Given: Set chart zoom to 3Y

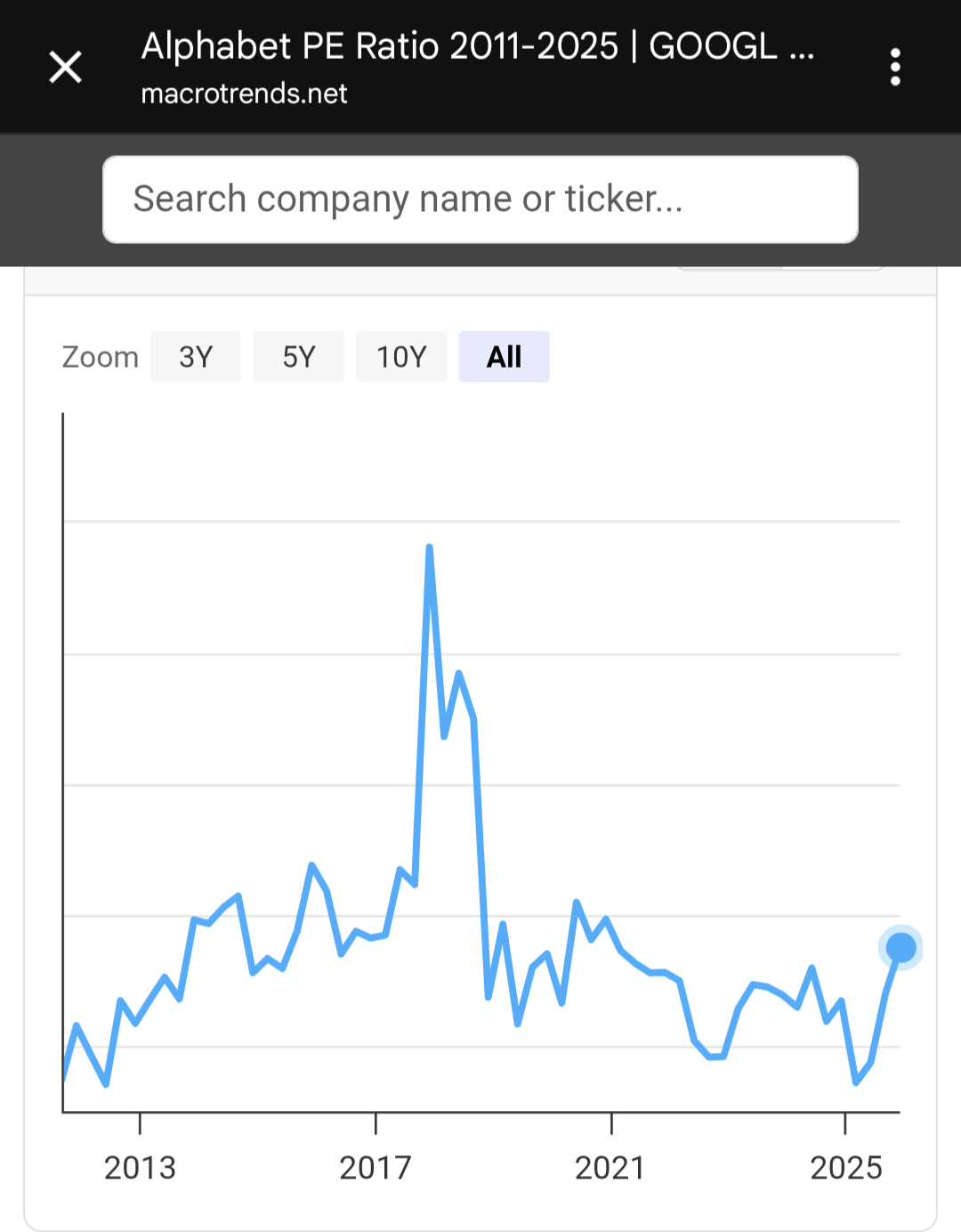Looking at the screenshot, I should [x=196, y=357].
